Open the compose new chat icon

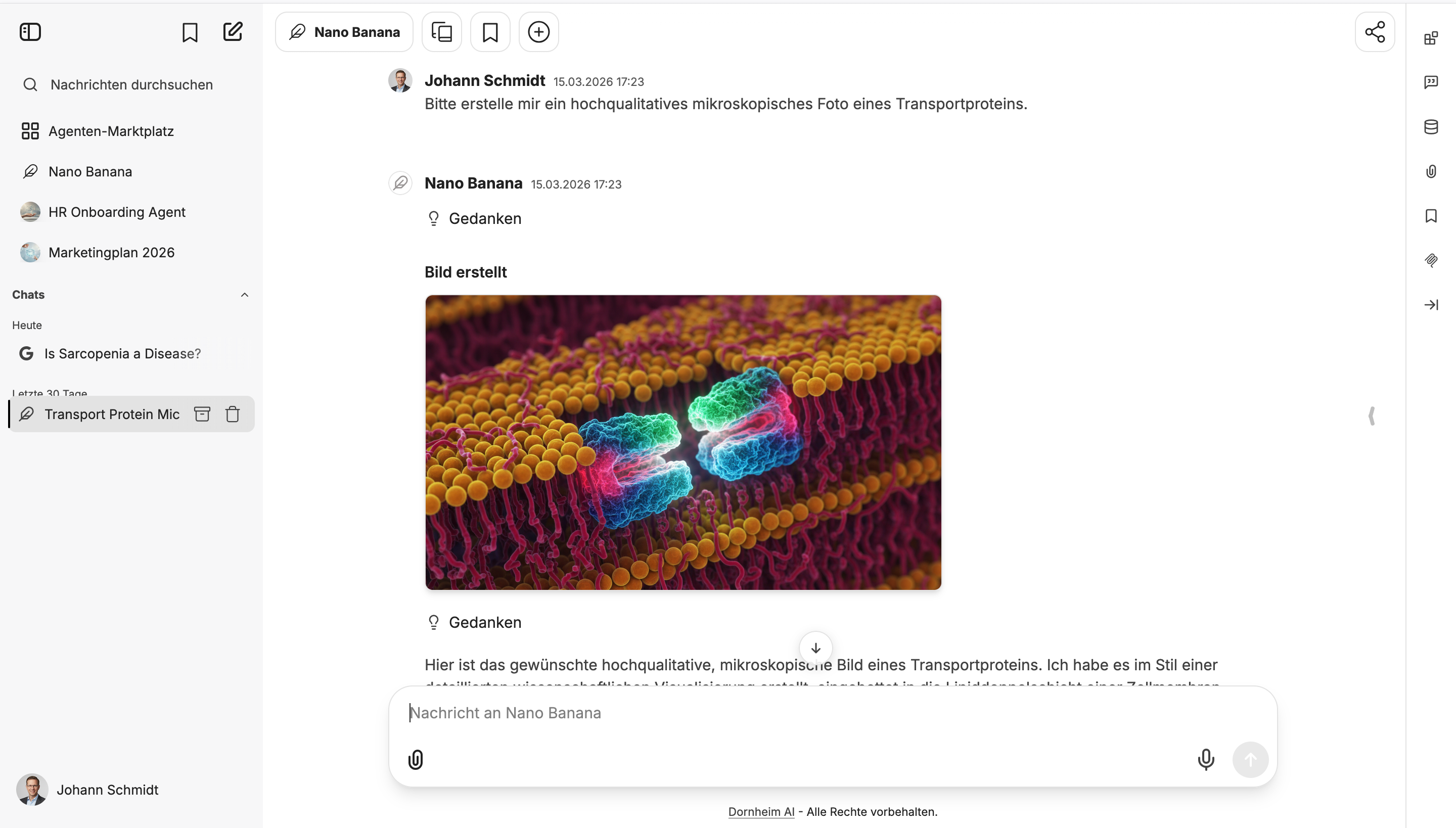233,32
